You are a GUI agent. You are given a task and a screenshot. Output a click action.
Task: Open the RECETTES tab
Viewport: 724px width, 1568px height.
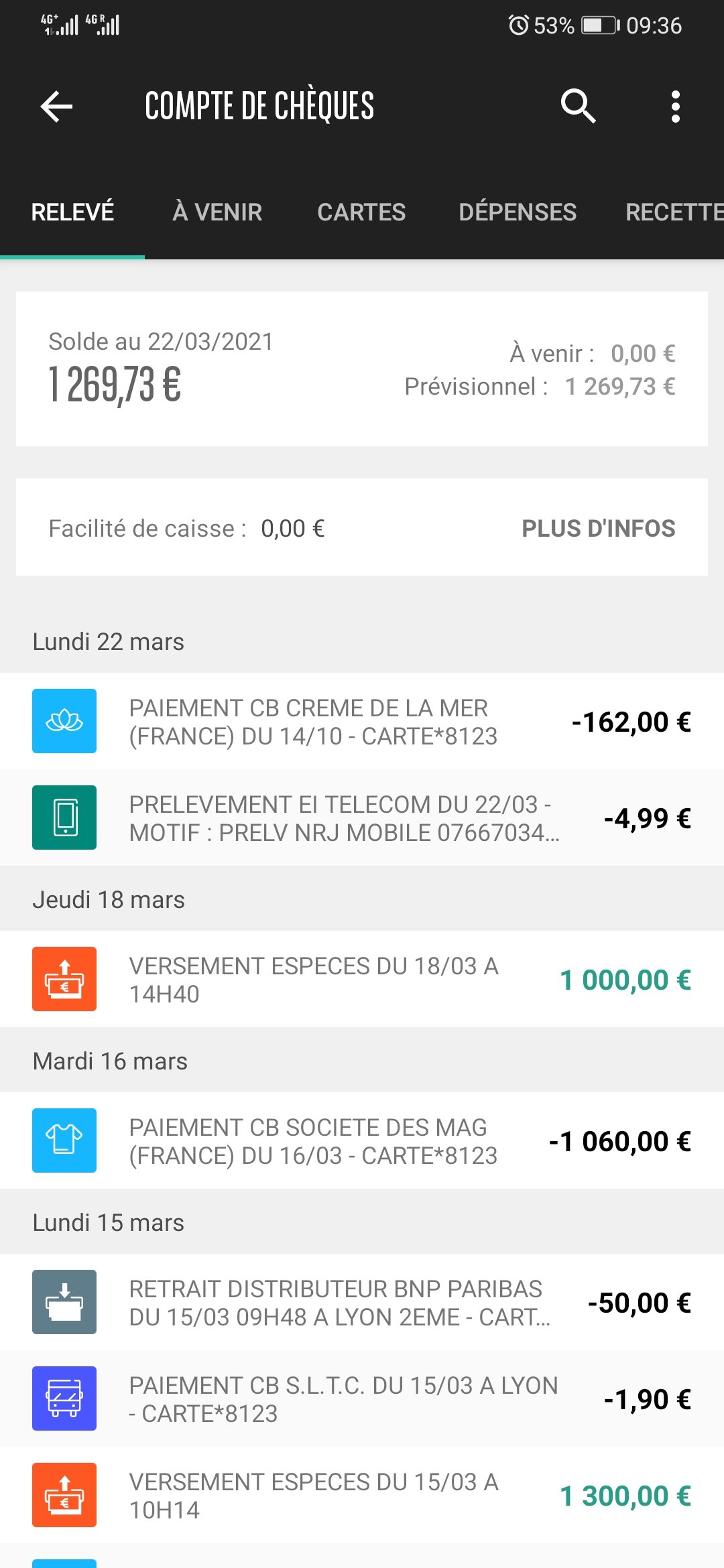point(674,212)
